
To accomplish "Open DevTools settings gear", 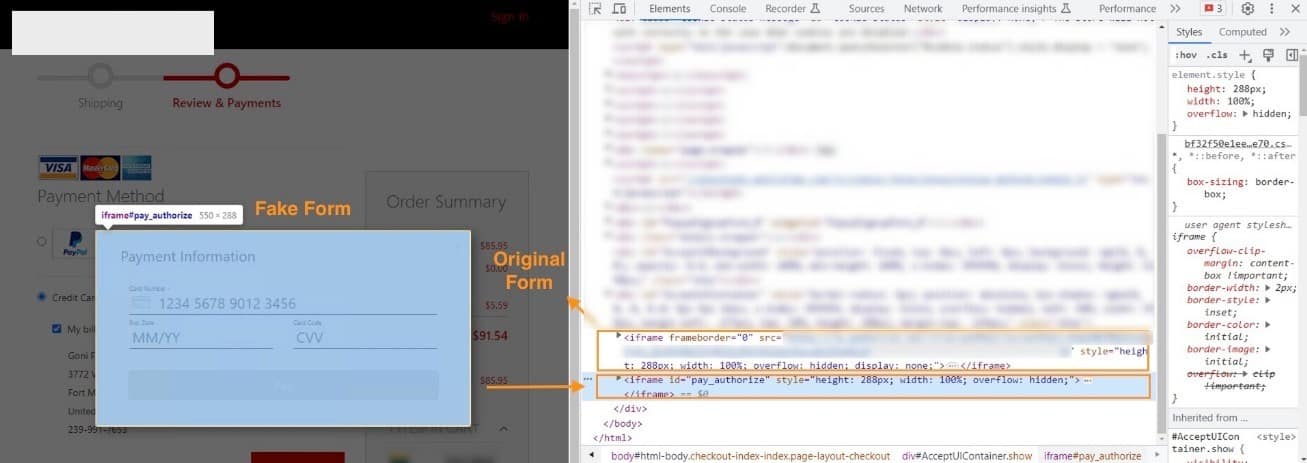I will [x=1248, y=9].
